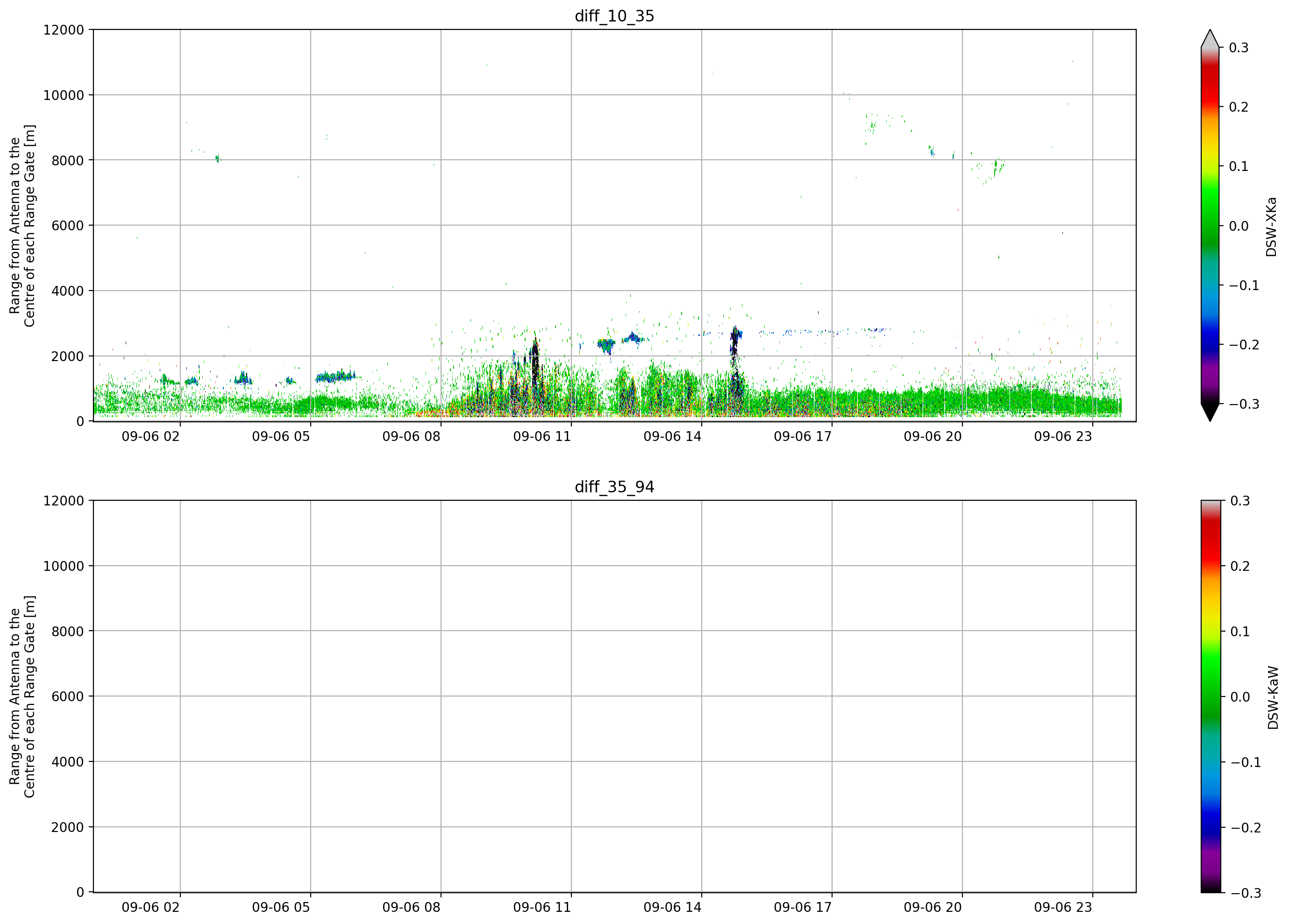Click the 09-06 20 tick label on the bottom plot
Viewport: 1289px width, 924px height.
[x=933, y=908]
